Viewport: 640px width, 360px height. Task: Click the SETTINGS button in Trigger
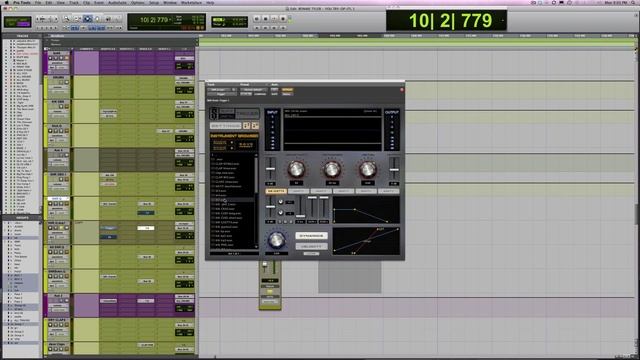point(226,126)
